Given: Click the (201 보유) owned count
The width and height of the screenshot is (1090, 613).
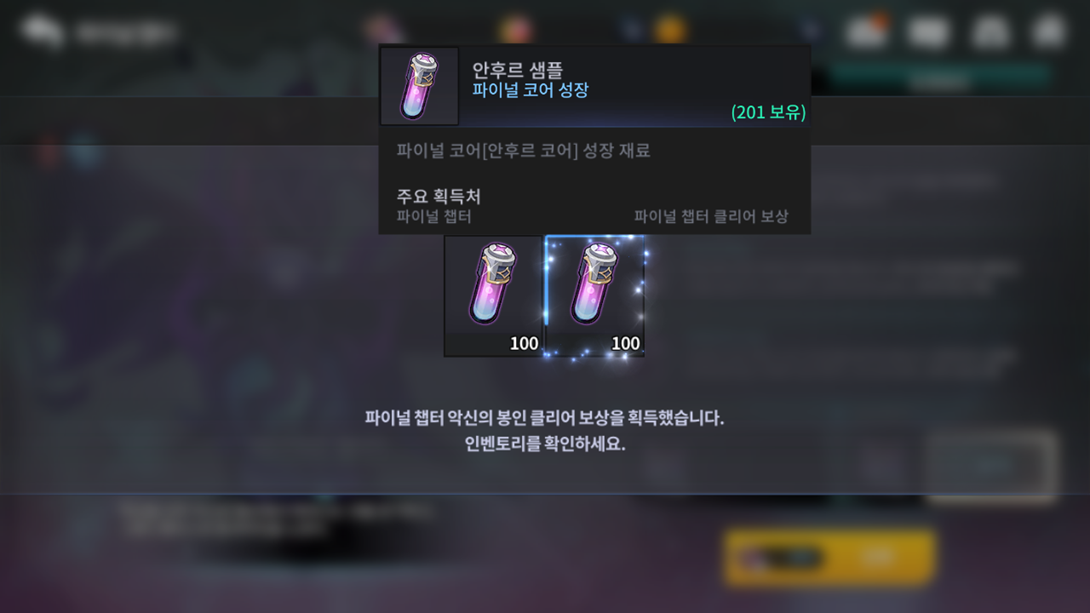Looking at the screenshot, I should 768,112.
